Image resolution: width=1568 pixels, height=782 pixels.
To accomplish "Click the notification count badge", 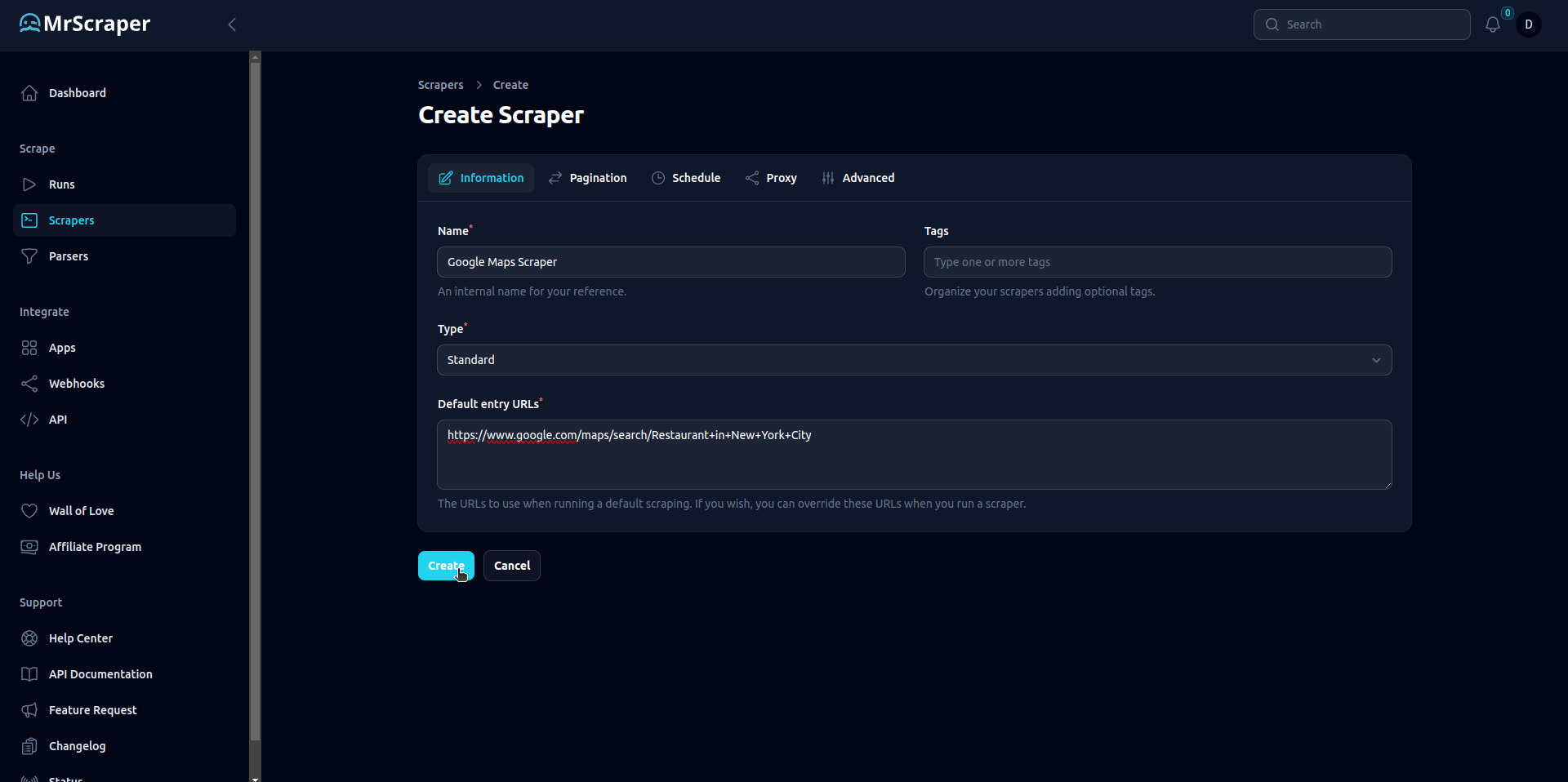I will click(x=1508, y=13).
